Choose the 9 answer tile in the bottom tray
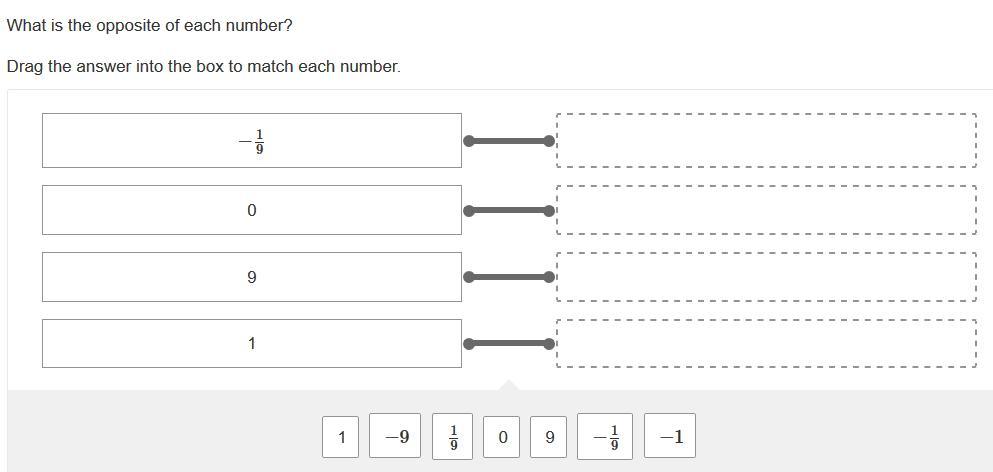Image resolution: width=993 pixels, height=472 pixels. 549,437
